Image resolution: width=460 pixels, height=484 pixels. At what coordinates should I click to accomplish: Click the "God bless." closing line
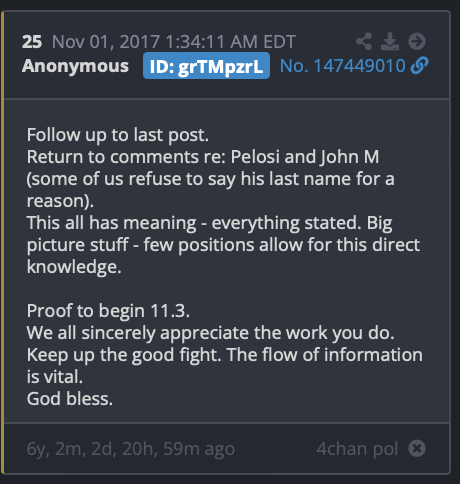pyautogui.click(x=70, y=399)
